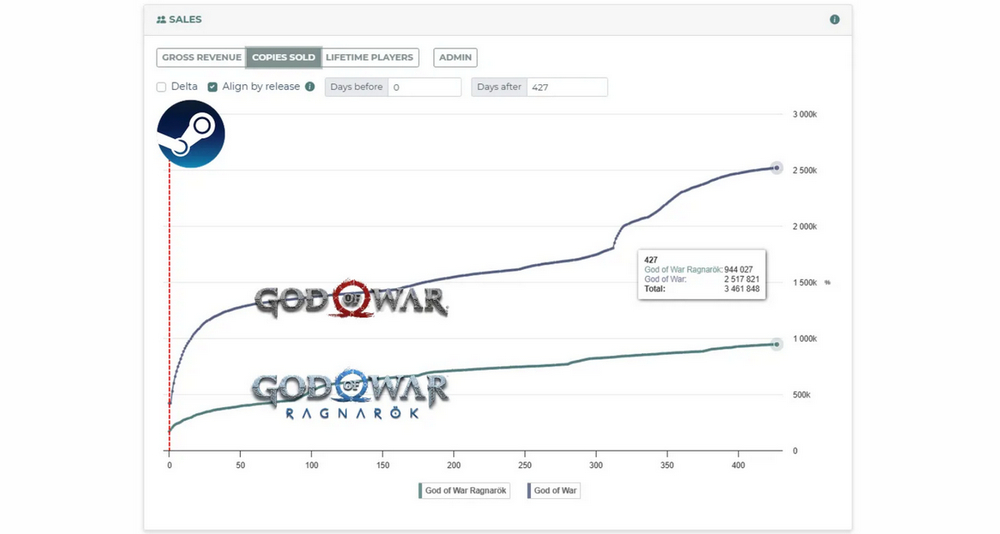Click the God of War Ragnarök logo

tap(350, 393)
